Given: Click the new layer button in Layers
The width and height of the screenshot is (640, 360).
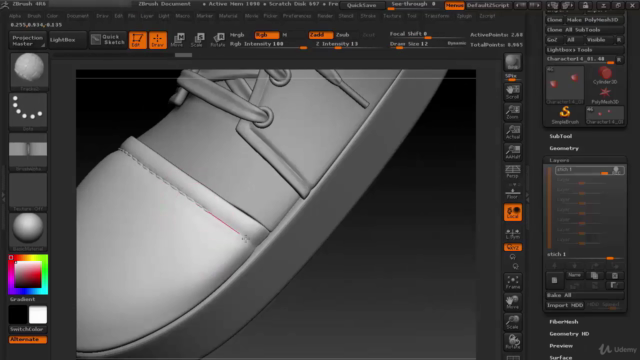Looking at the screenshot, I should pyautogui.click(x=554, y=280).
